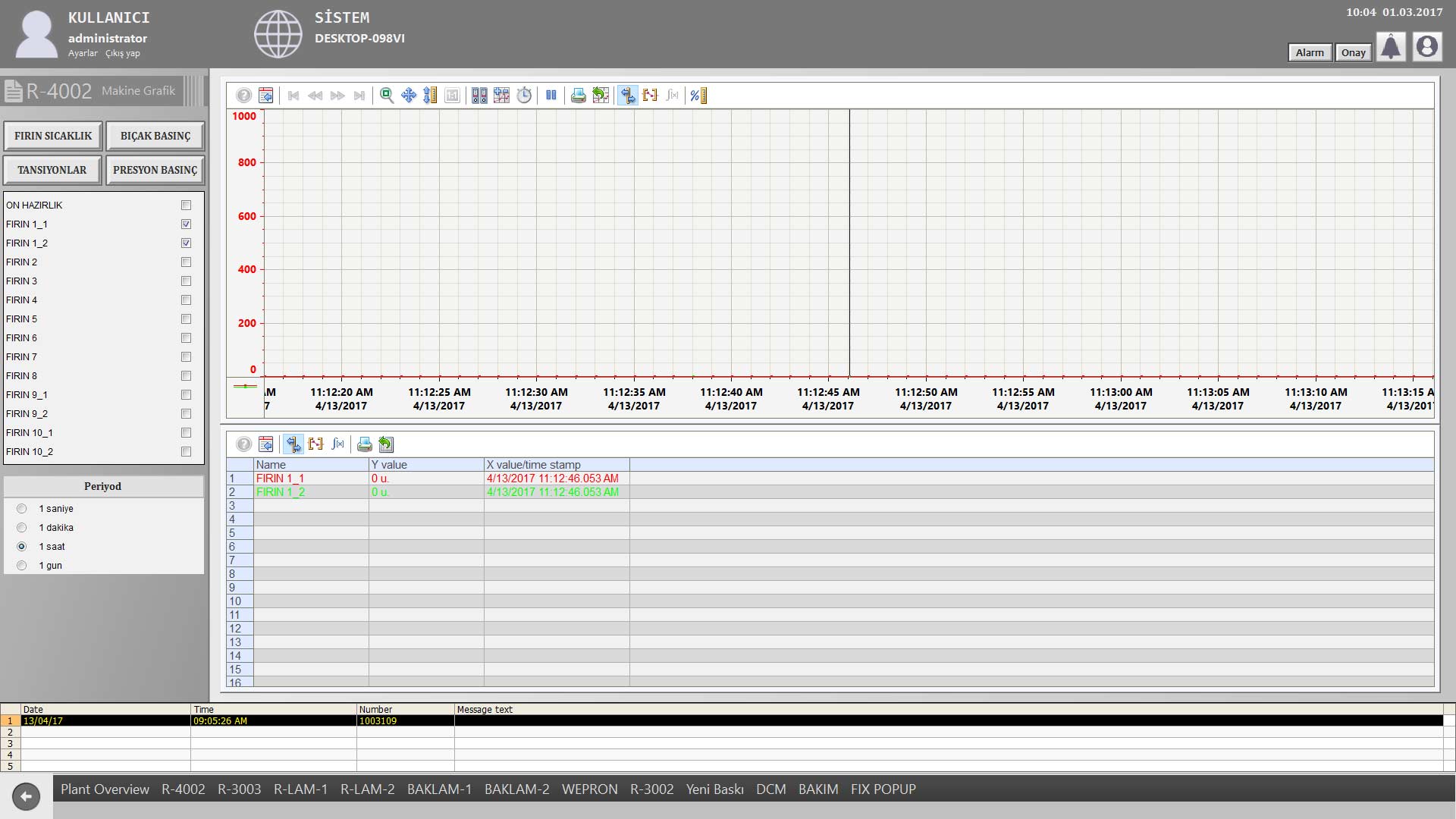Open the DCM page
The height and width of the screenshot is (819, 1456).
(x=771, y=789)
